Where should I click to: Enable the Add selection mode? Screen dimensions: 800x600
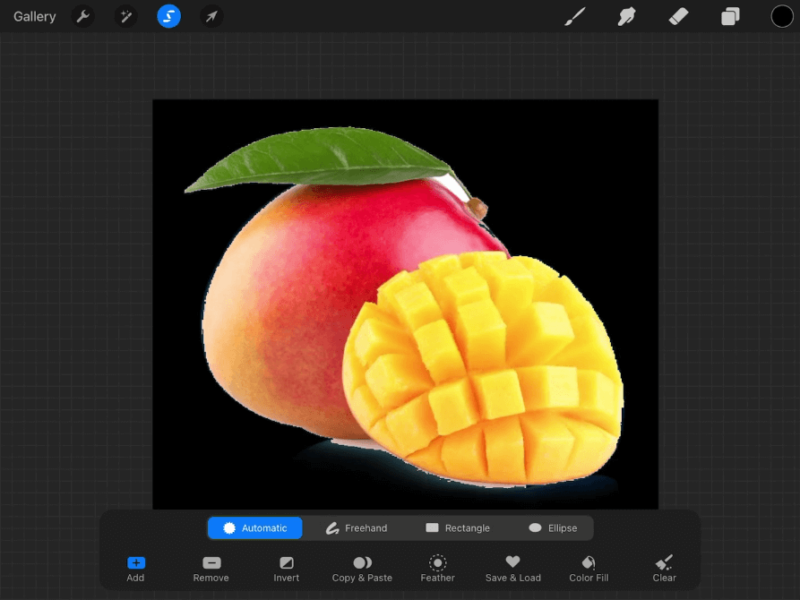pyautogui.click(x=135, y=568)
